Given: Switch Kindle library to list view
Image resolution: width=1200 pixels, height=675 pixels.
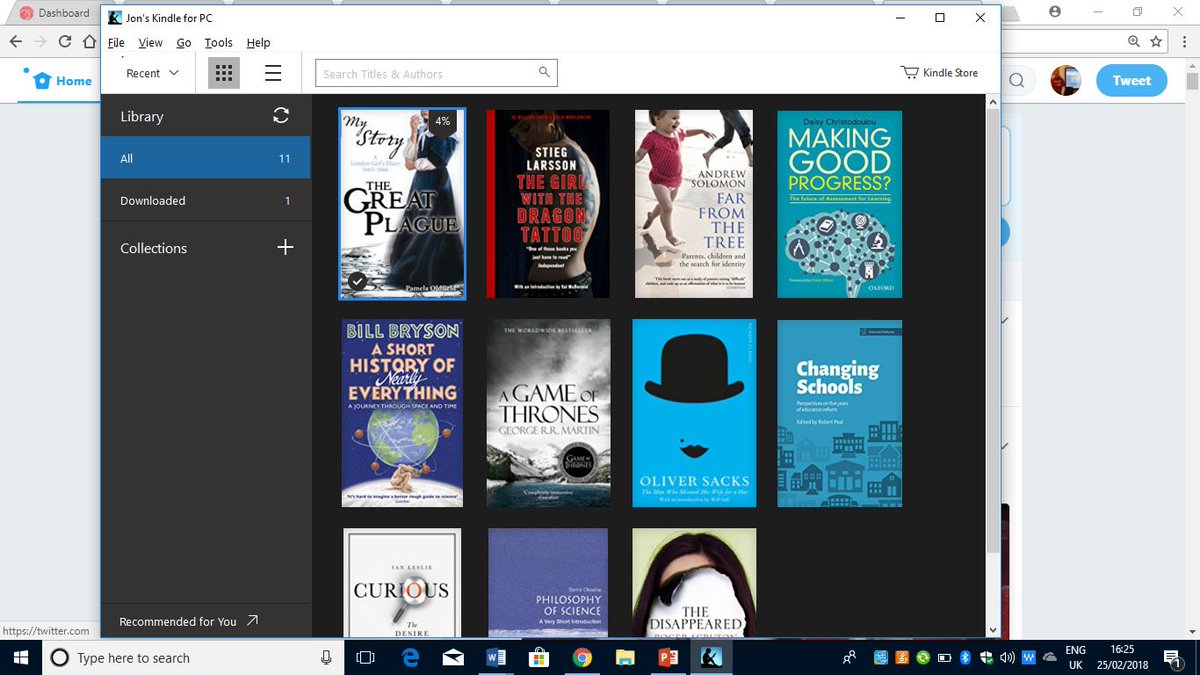Looking at the screenshot, I should [273, 73].
